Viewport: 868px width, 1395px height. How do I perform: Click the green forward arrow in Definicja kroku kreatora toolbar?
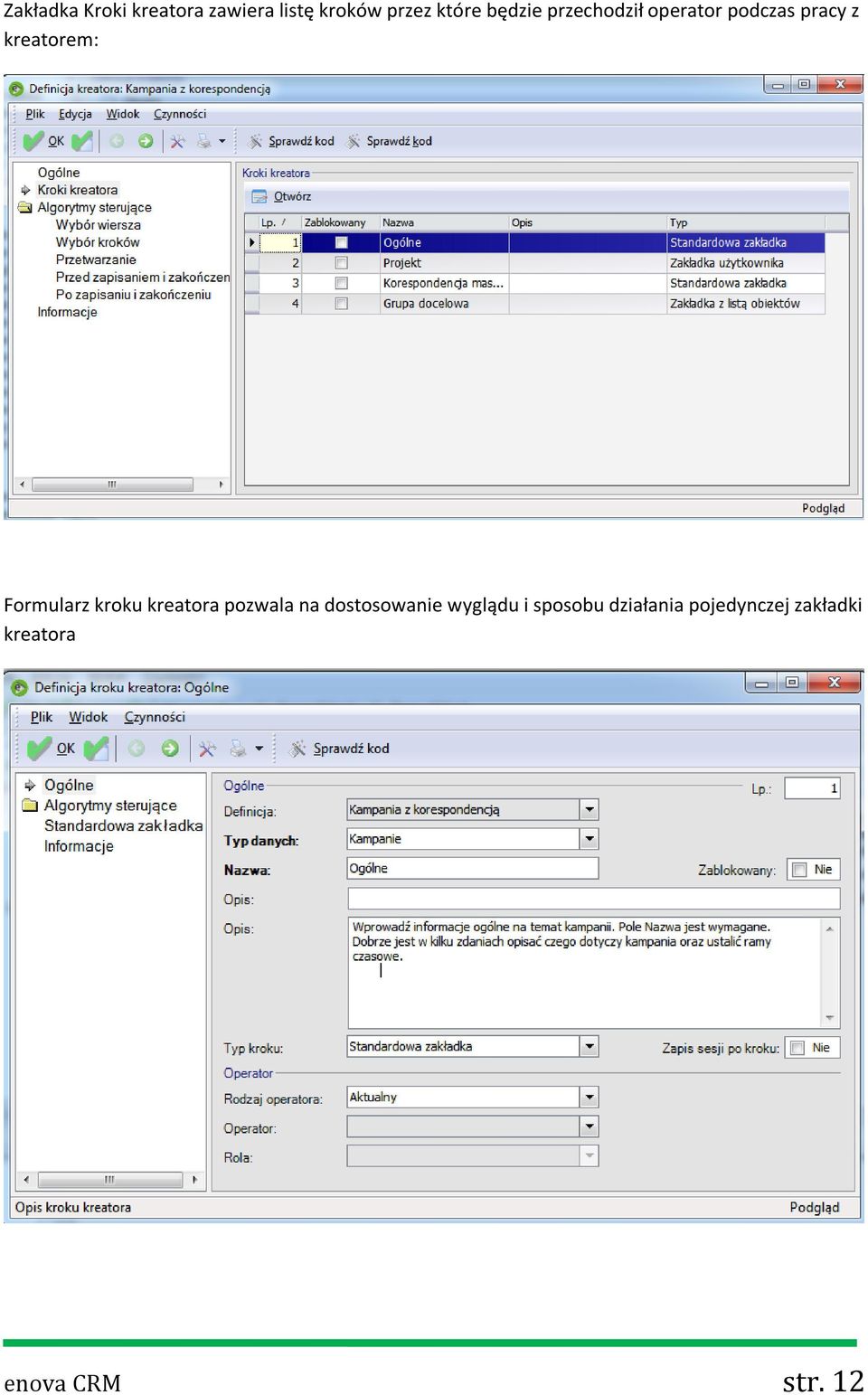point(170,749)
